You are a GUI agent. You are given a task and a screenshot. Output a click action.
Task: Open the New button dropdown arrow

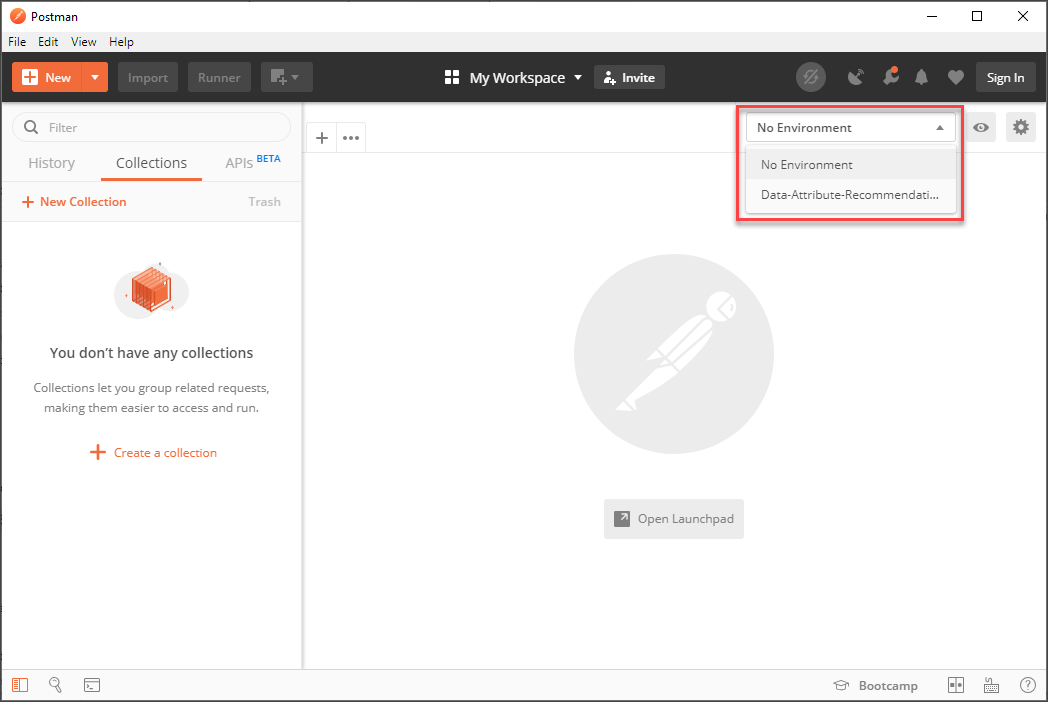click(x=95, y=78)
